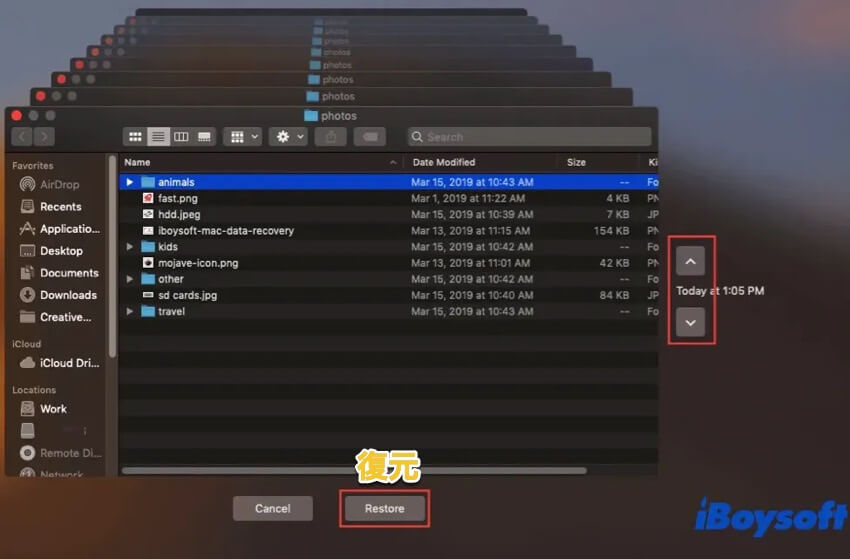The width and height of the screenshot is (850, 559).
Task: Click the back navigation arrow
Action: tap(23, 136)
